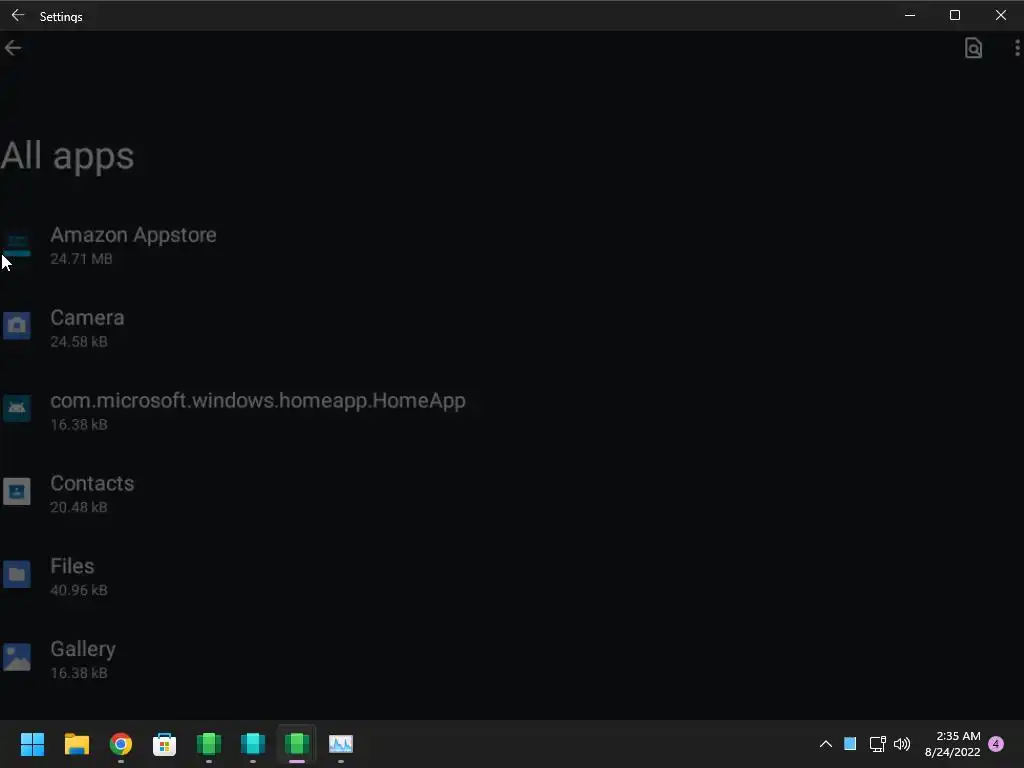Click the Files app icon
1024x768 pixels.
point(17,574)
